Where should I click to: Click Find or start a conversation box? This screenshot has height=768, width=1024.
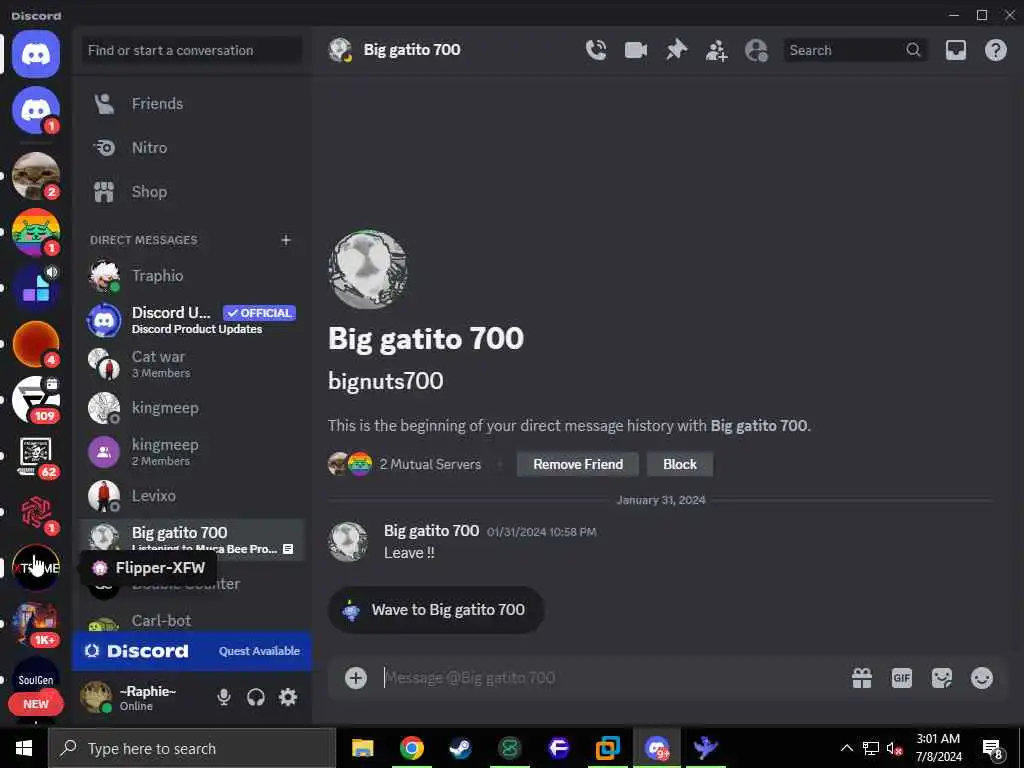pos(191,50)
